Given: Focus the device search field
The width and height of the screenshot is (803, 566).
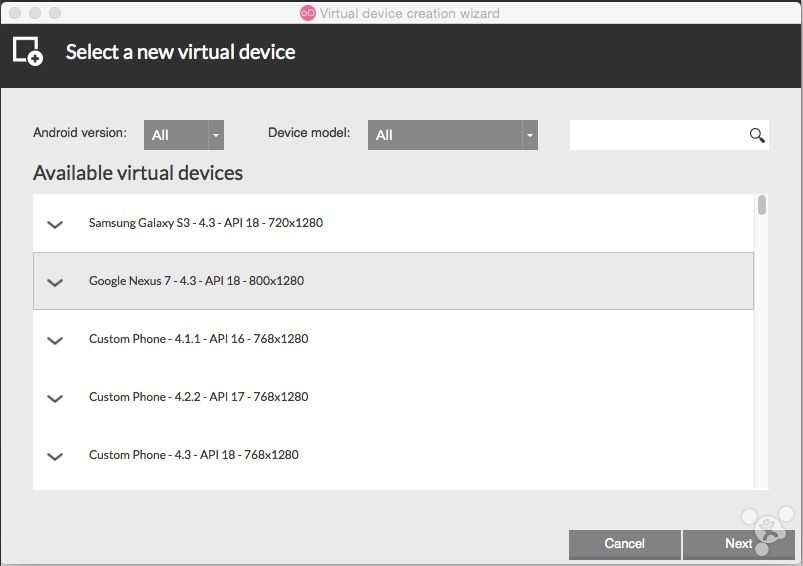Looking at the screenshot, I should (669, 135).
